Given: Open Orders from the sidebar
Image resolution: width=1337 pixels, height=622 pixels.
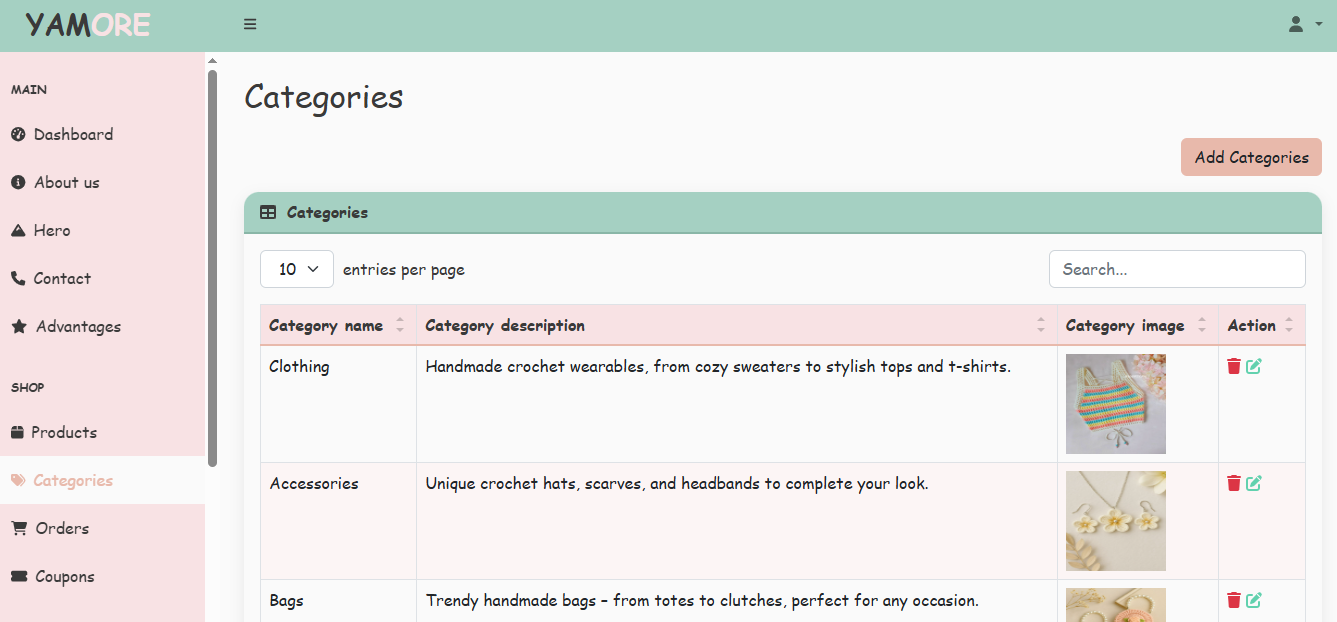Looking at the screenshot, I should tap(62, 529).
